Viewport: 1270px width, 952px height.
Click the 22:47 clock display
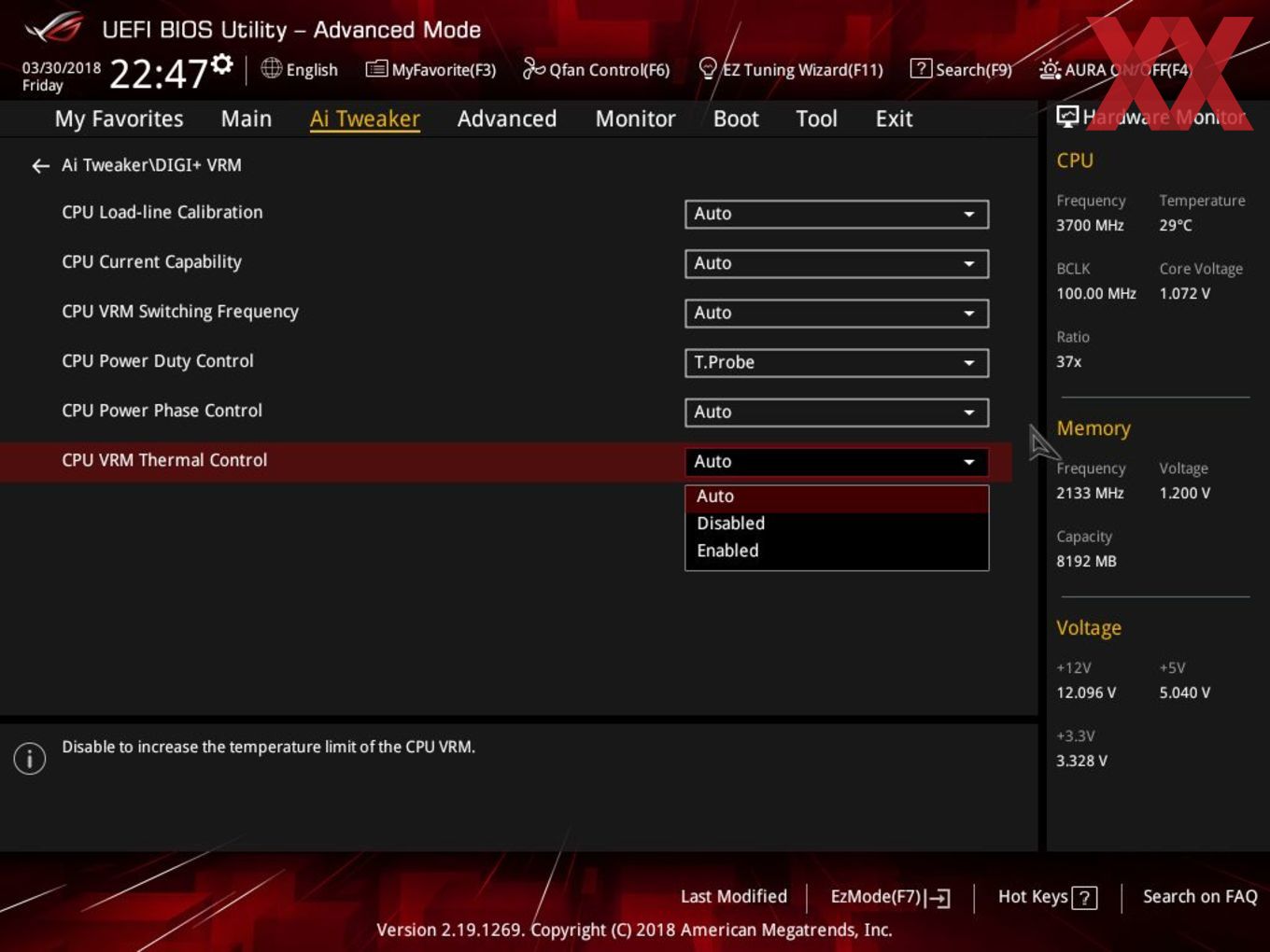point(158,74)
